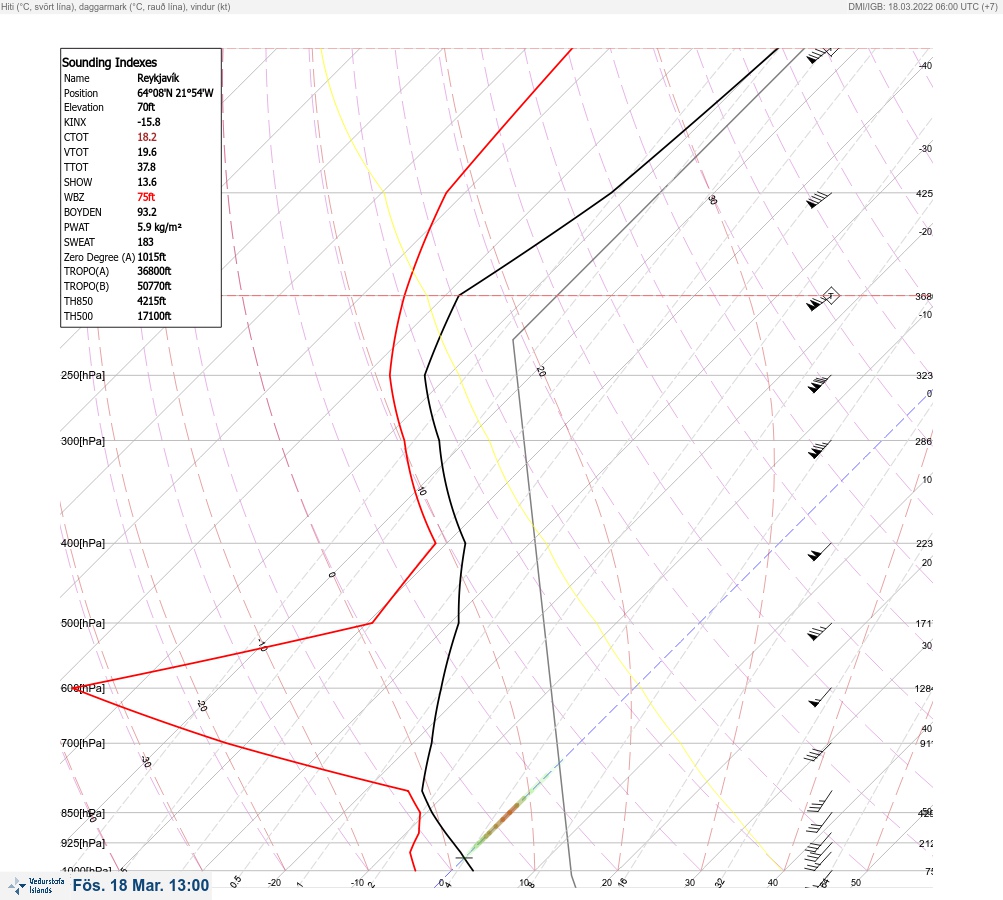Click the TH500 value '17100ft'
This screenshot has height=900, width=1003.
pyautogui.click(x=154, y=316)
